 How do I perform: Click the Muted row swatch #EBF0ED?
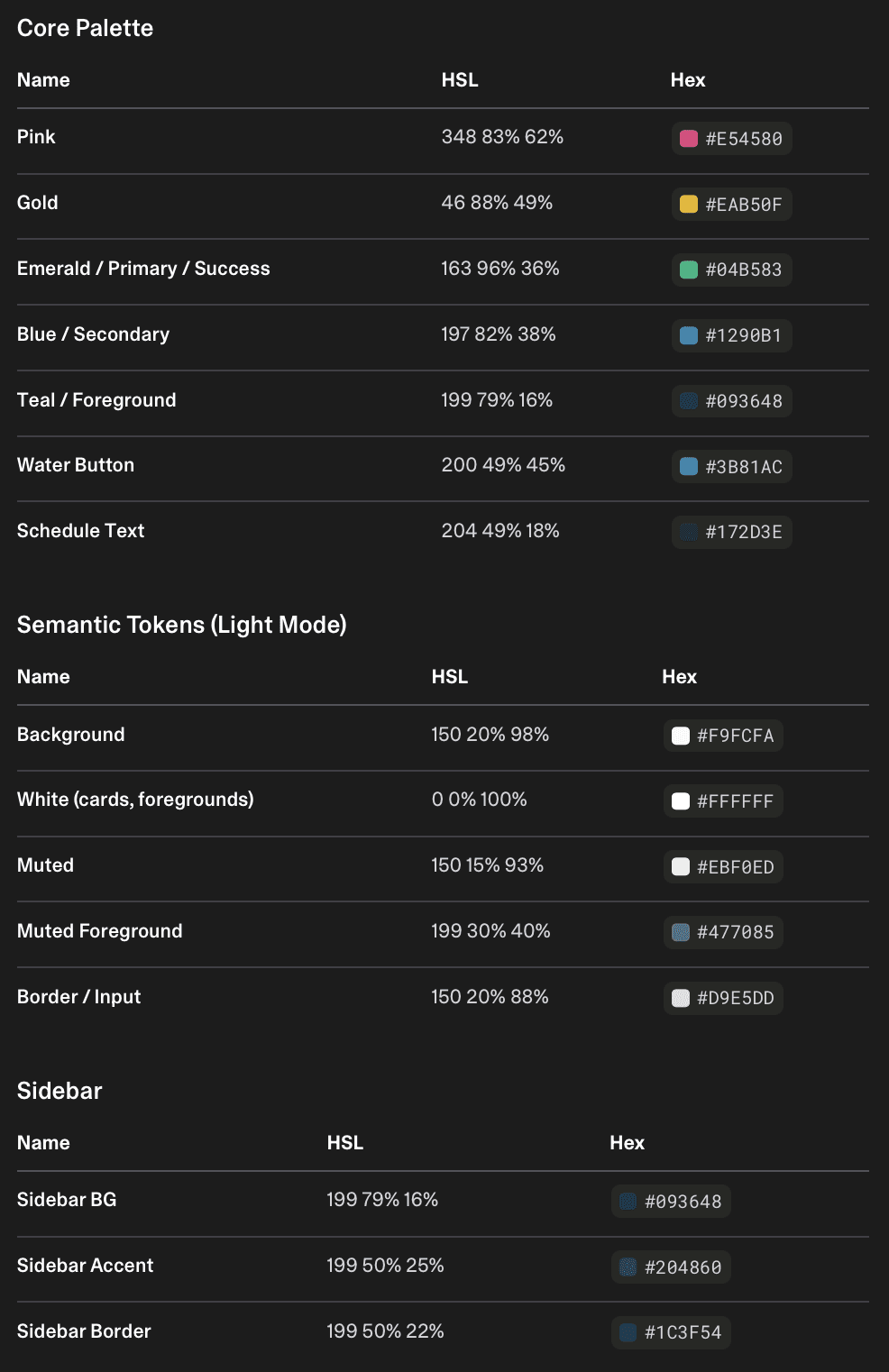[x=681, y=867]
